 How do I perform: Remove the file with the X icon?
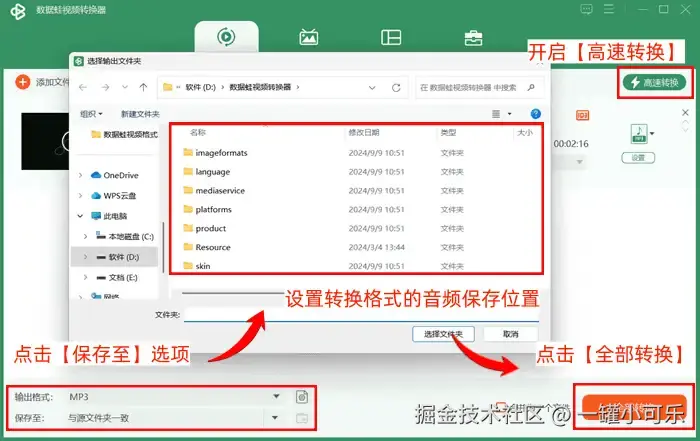(x=686, y=112)
